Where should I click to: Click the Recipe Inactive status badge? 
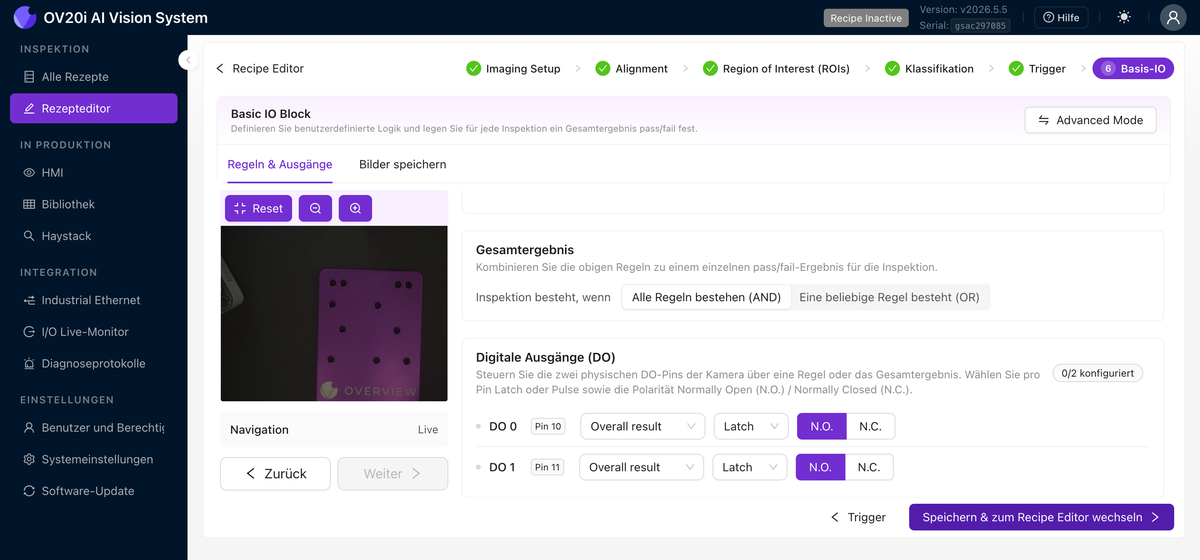866,18
